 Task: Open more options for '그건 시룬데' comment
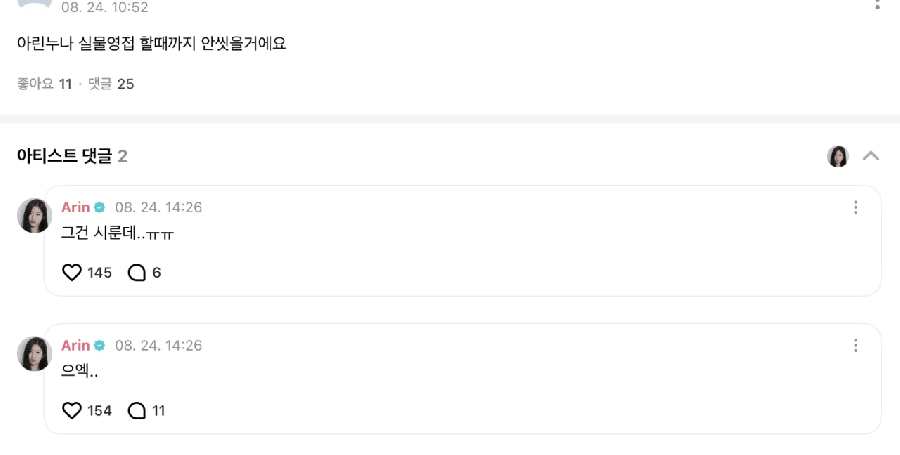[x=856, y=207]
